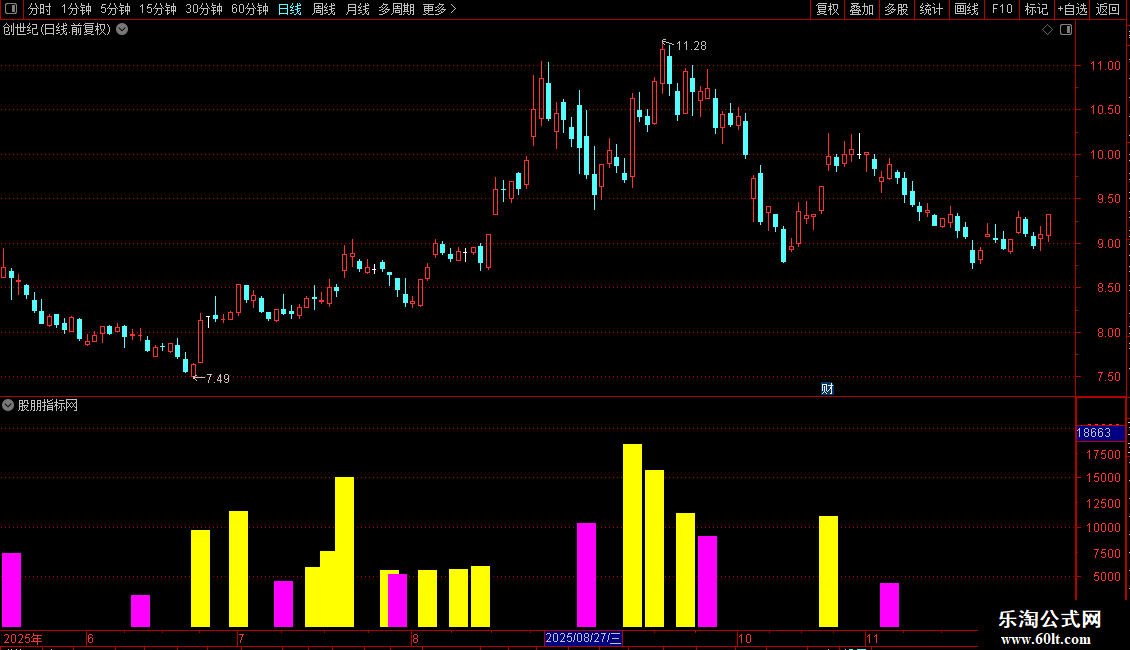Switch to the 分时 intraday view
Viewport: 1130px width, 650px height.
click(40, 9)
